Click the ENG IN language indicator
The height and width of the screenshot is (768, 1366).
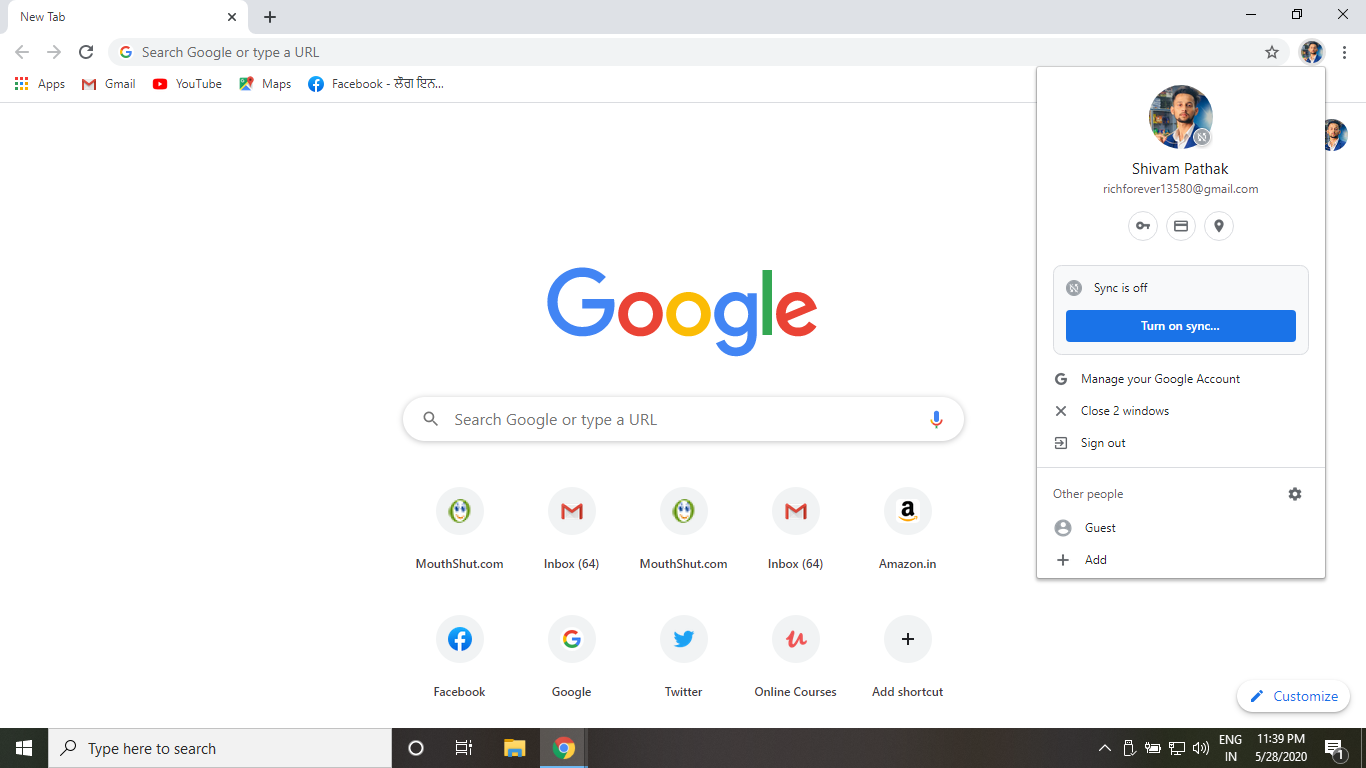coord(1231,748)
